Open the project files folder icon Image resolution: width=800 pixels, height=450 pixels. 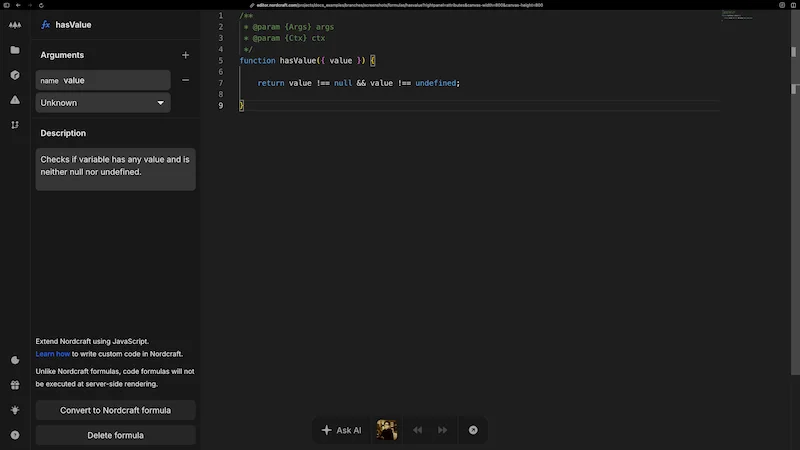(x=15, y=50)
